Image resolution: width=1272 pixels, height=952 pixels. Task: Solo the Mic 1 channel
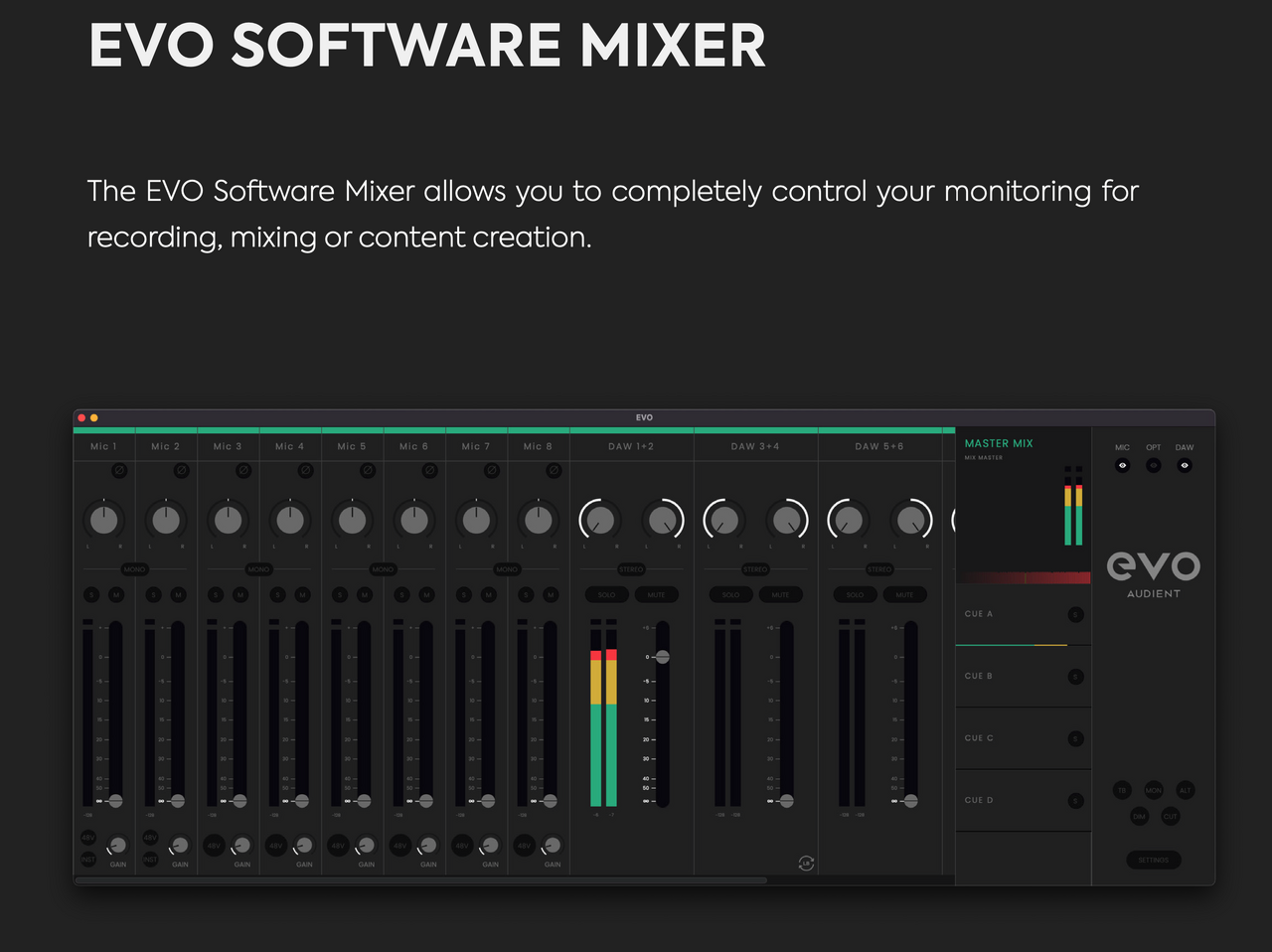point(91,594)
